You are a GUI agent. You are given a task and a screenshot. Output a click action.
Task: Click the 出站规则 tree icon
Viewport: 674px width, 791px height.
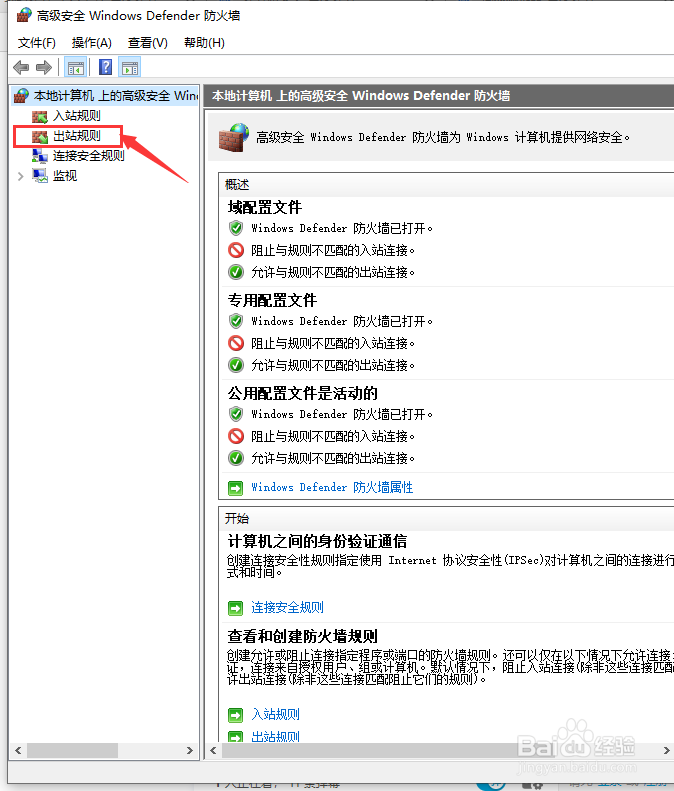coord(40,136)
